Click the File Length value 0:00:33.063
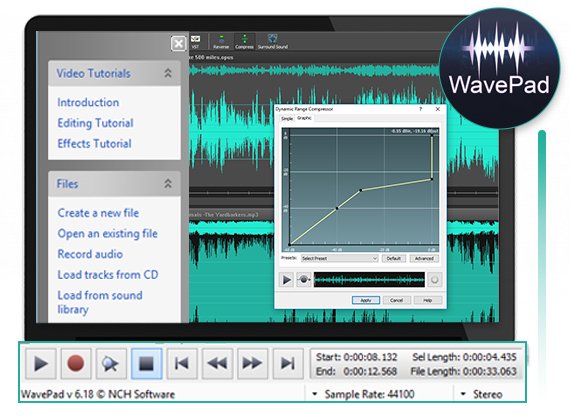Image resolution: width=570 pixels, height=420 pixels. pyautogui.click(x=489, y=371)
